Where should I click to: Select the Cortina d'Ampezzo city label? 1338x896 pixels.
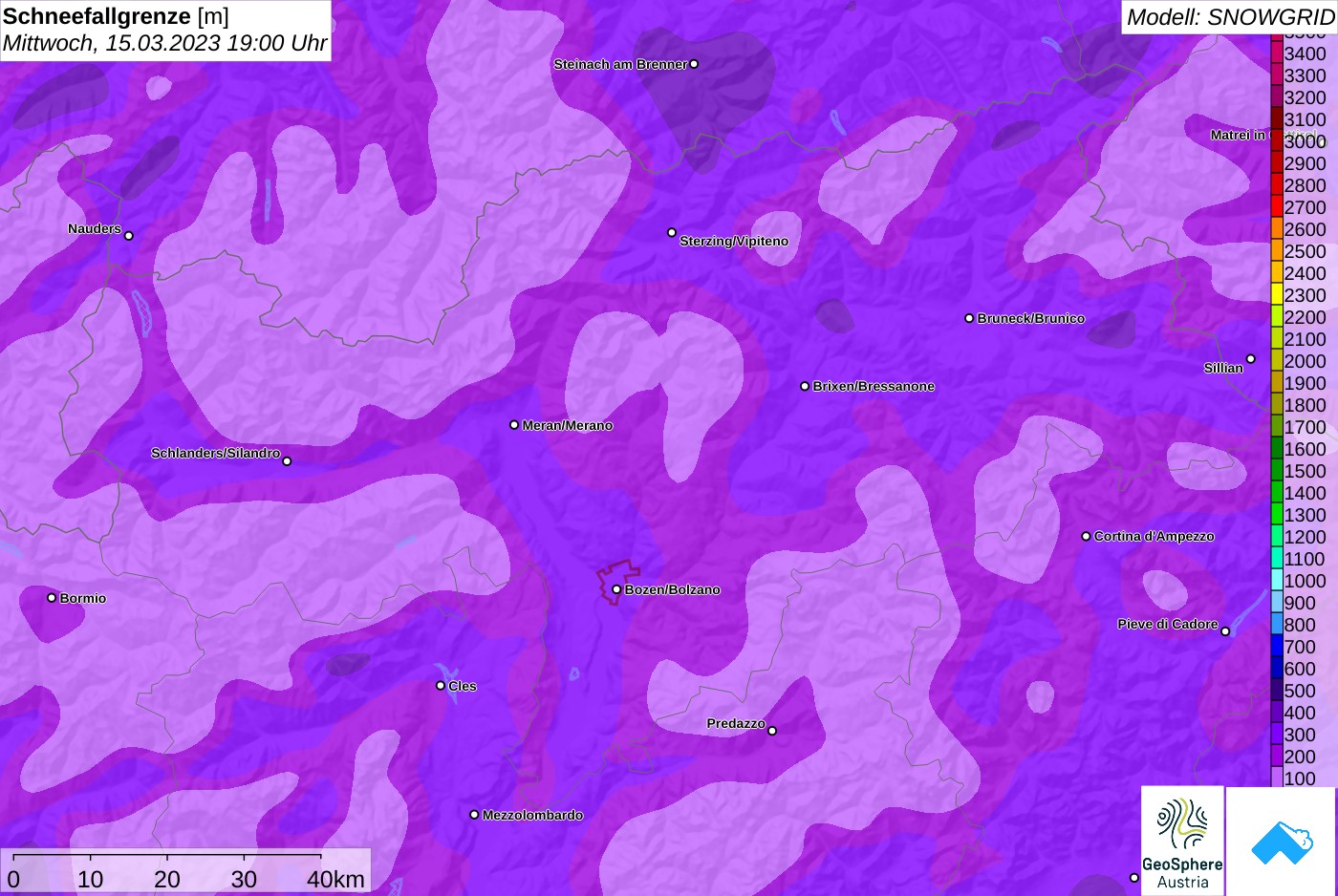click(x=1155, y=536)
